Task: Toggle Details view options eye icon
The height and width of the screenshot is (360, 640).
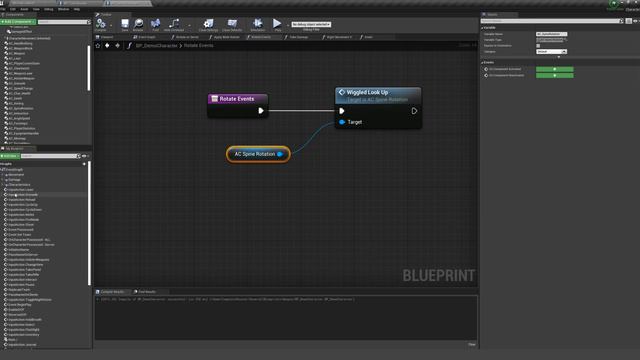Action: coord(636,21)
